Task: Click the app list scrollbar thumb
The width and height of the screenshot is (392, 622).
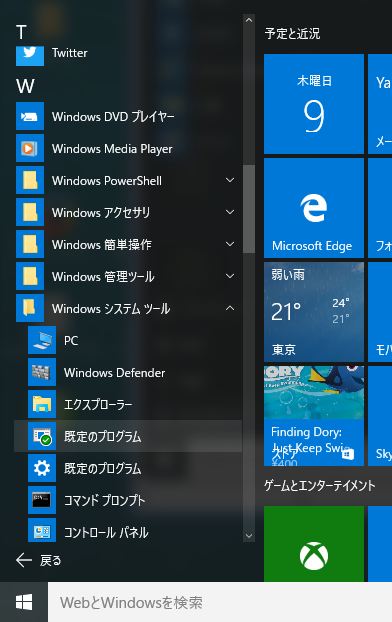Action: click(x=249, y=209)
